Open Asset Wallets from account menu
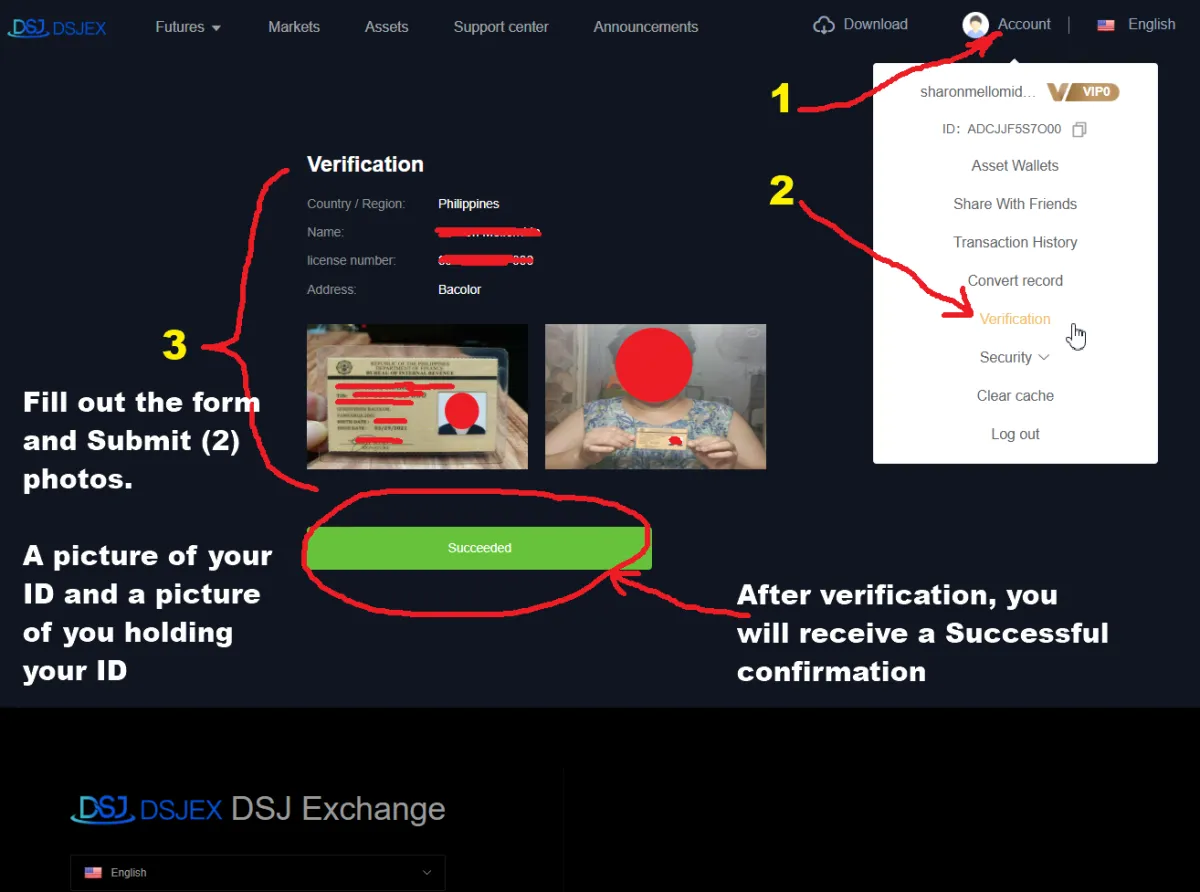 [1015, 166]
